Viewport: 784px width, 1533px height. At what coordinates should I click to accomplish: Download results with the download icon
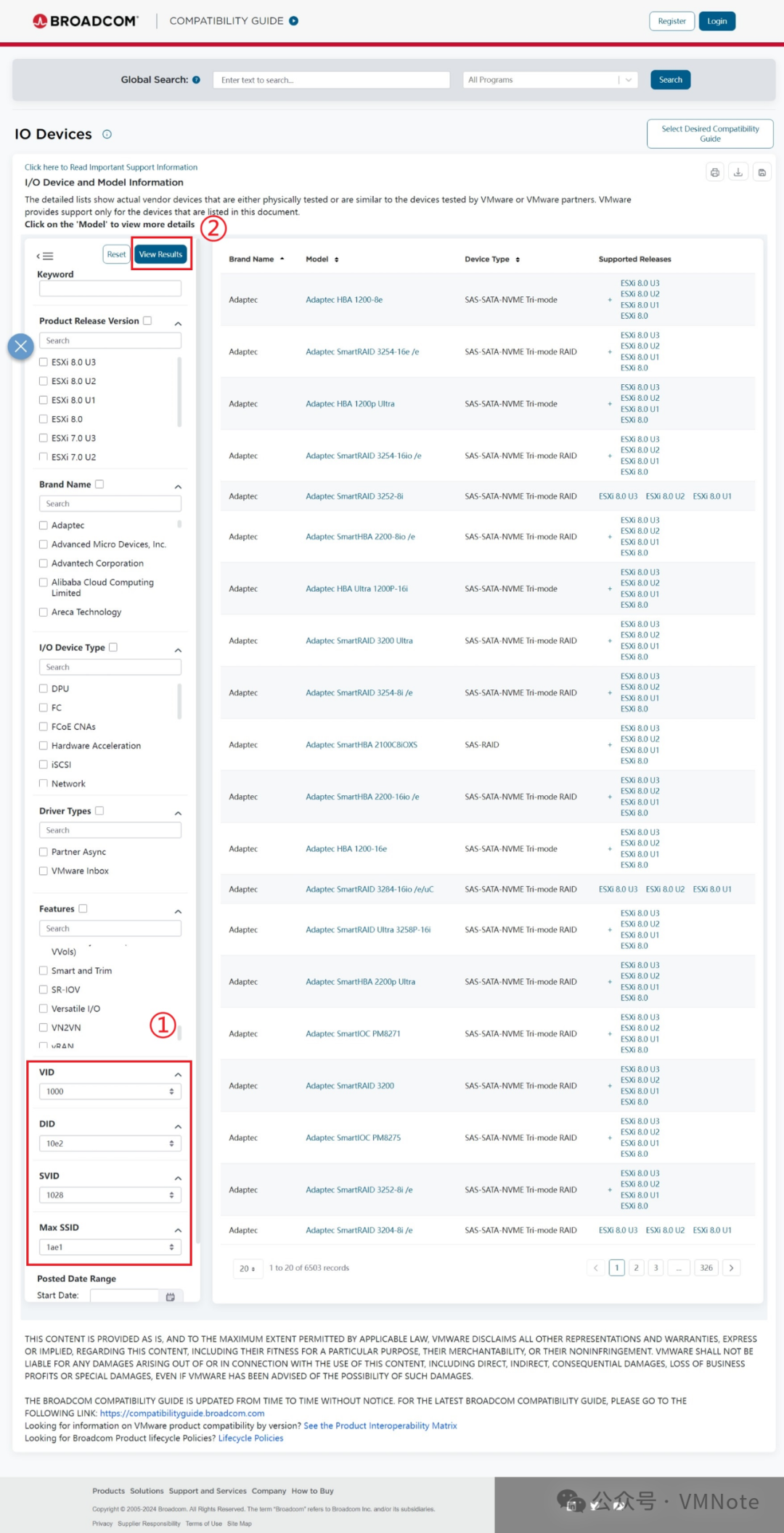click(x=738, y=172)
